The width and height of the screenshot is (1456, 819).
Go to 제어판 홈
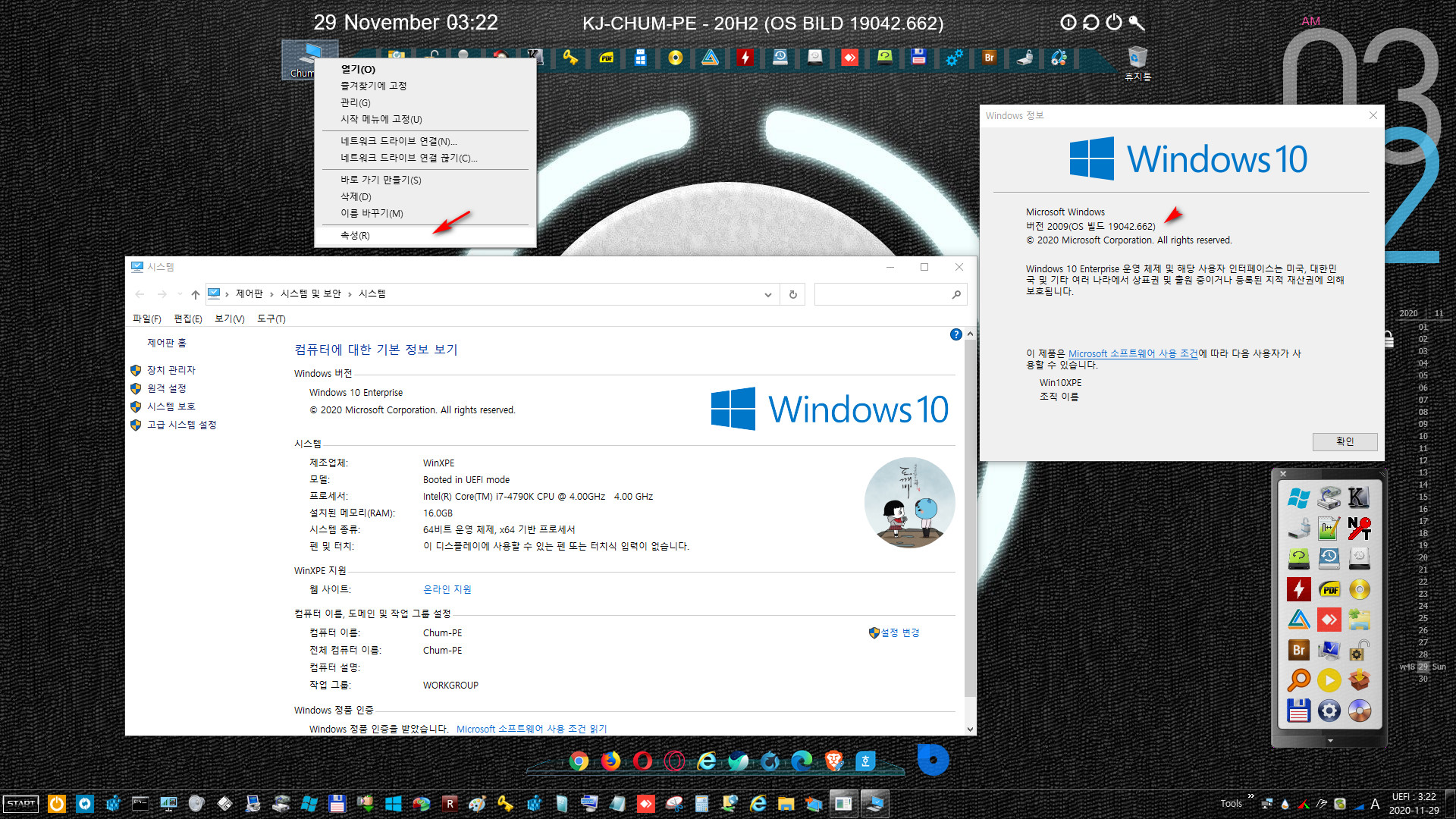point(167,343)
